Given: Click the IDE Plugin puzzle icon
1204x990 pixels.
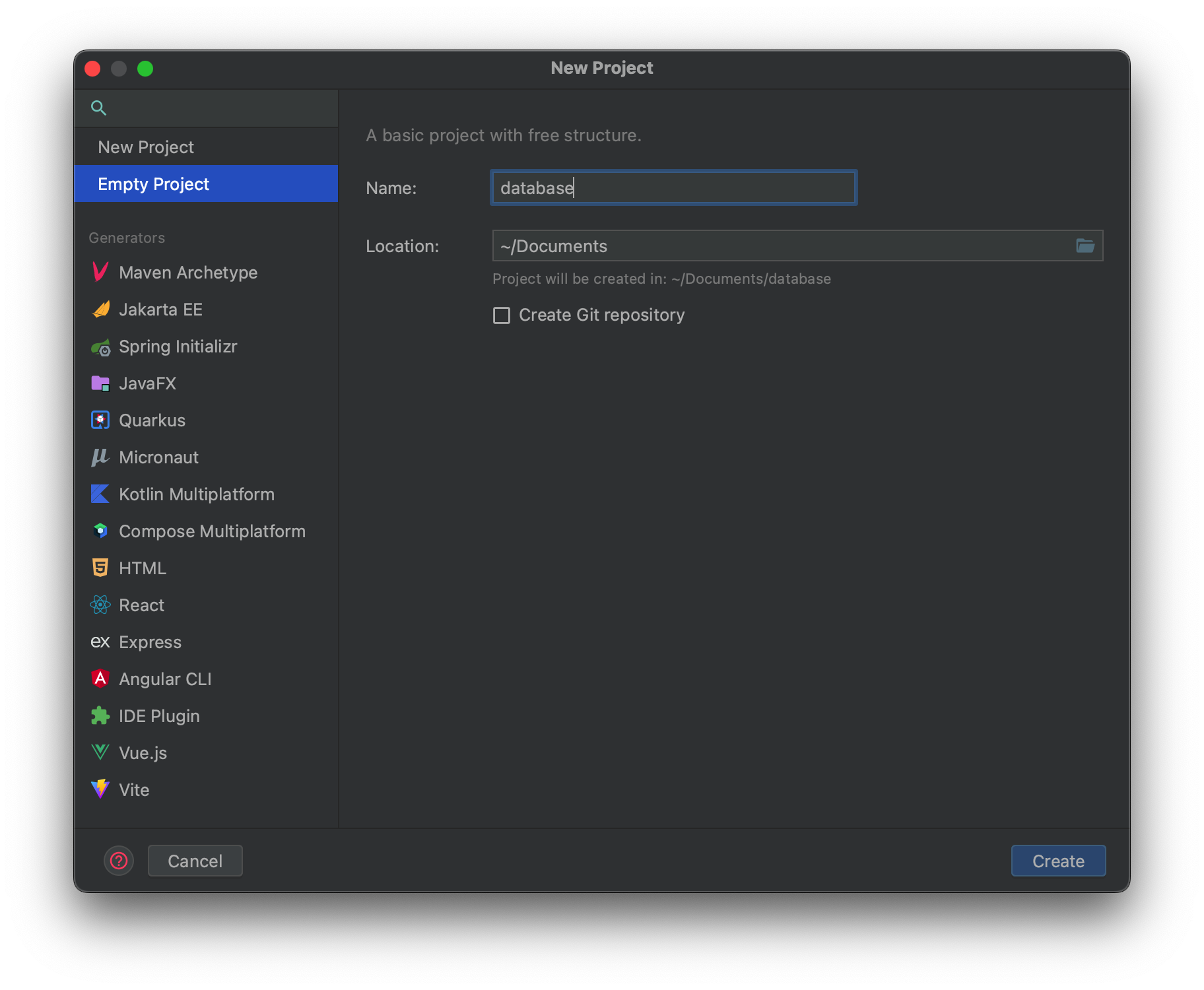Looking at the screenshot, I should (x=100, y=715).
